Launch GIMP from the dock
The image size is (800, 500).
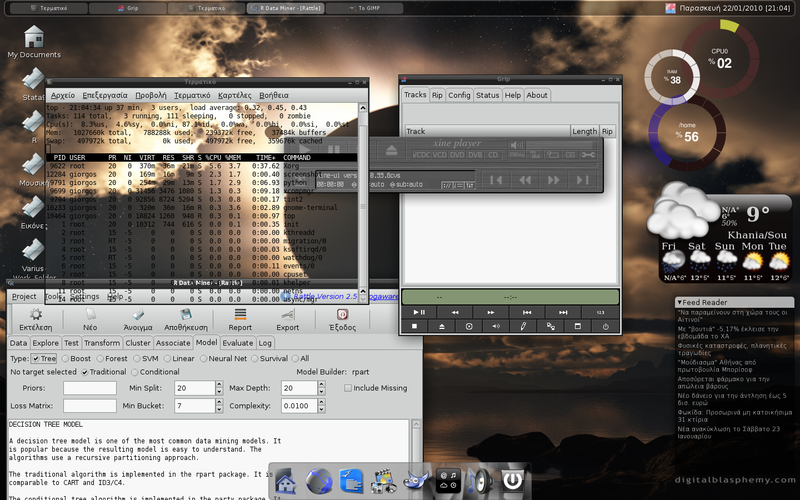(x=416, y=481)
